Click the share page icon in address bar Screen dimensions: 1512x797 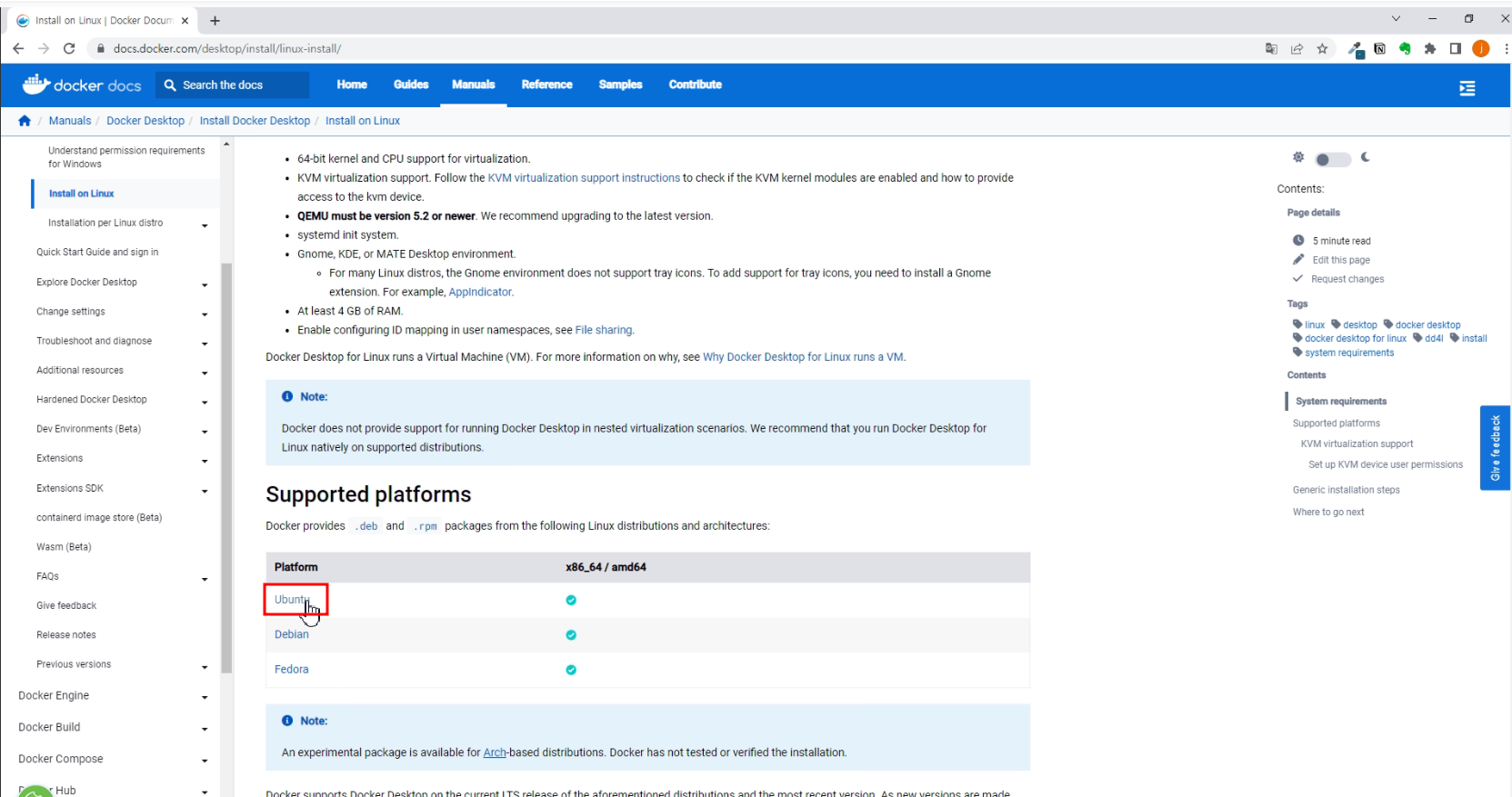pyautogui.click(x=1297, y=48)
